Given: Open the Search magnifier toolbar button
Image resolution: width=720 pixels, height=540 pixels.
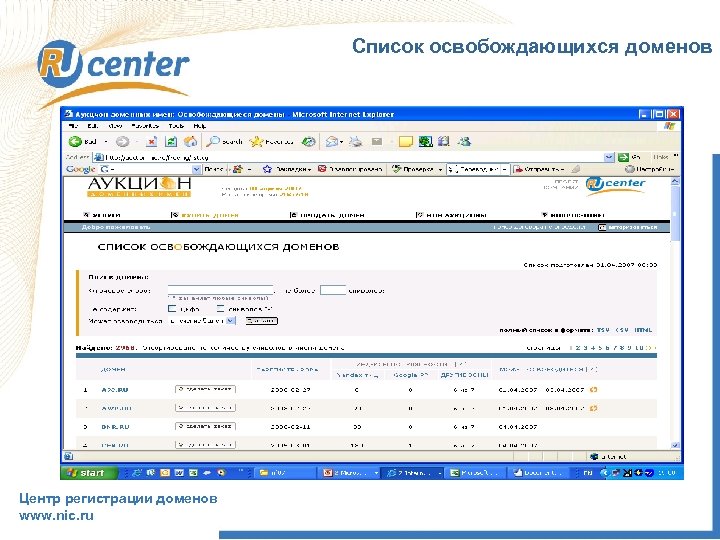Looking at the screenshot, I should coord(224,141).
